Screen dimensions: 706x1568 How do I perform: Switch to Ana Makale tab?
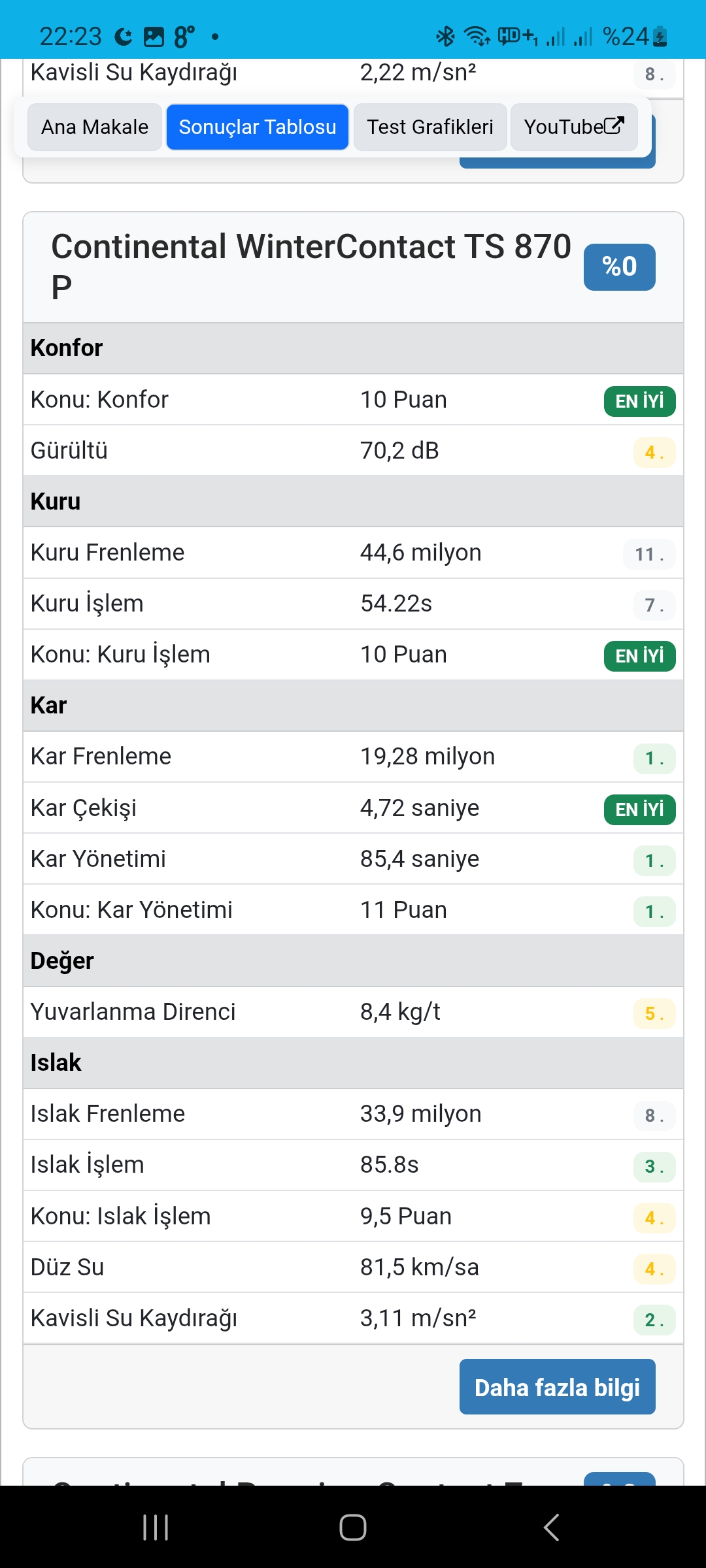point(95,127)
